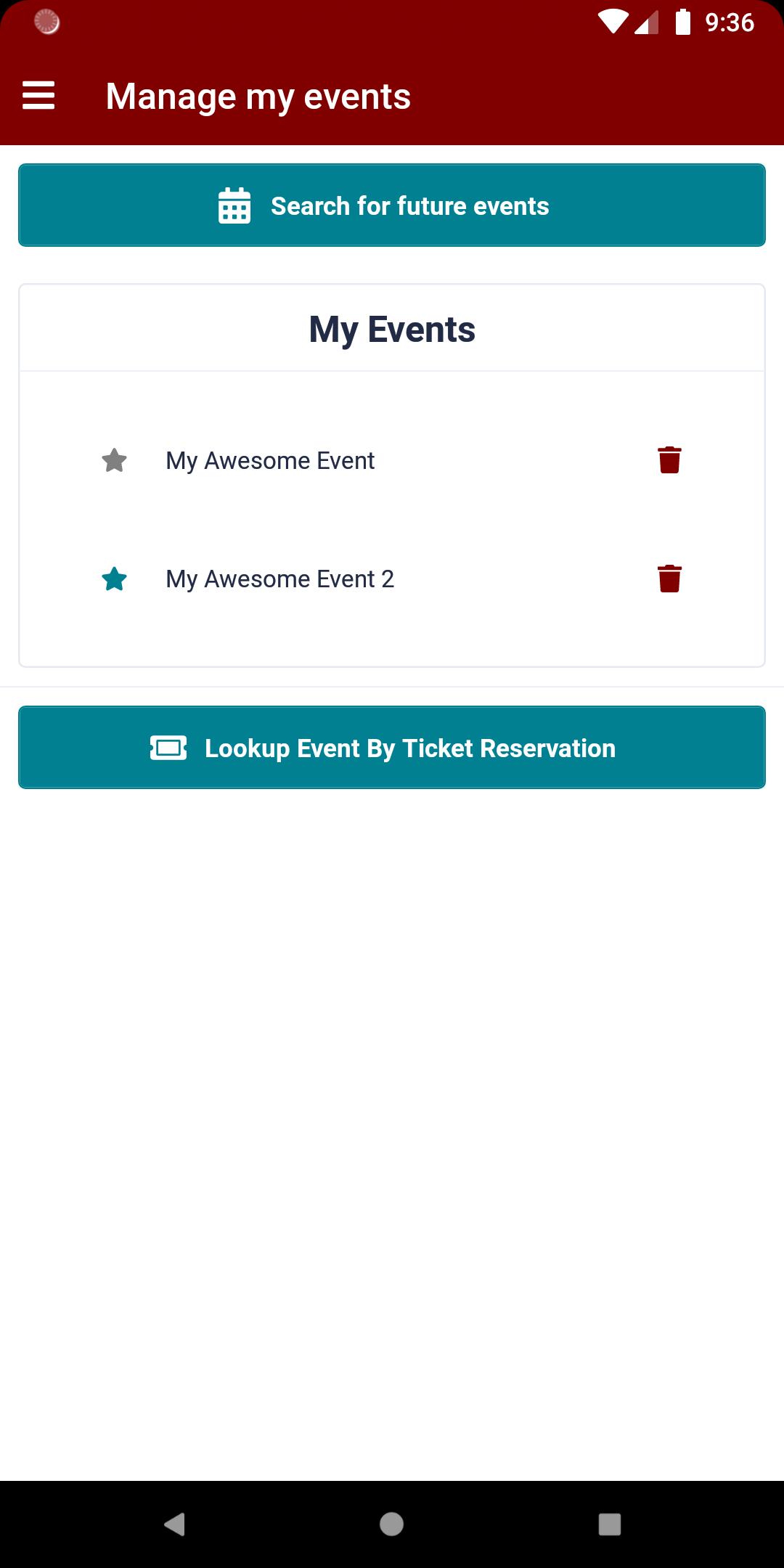Open the My Awesome Event 2 entry

click(x=279, y=579)
